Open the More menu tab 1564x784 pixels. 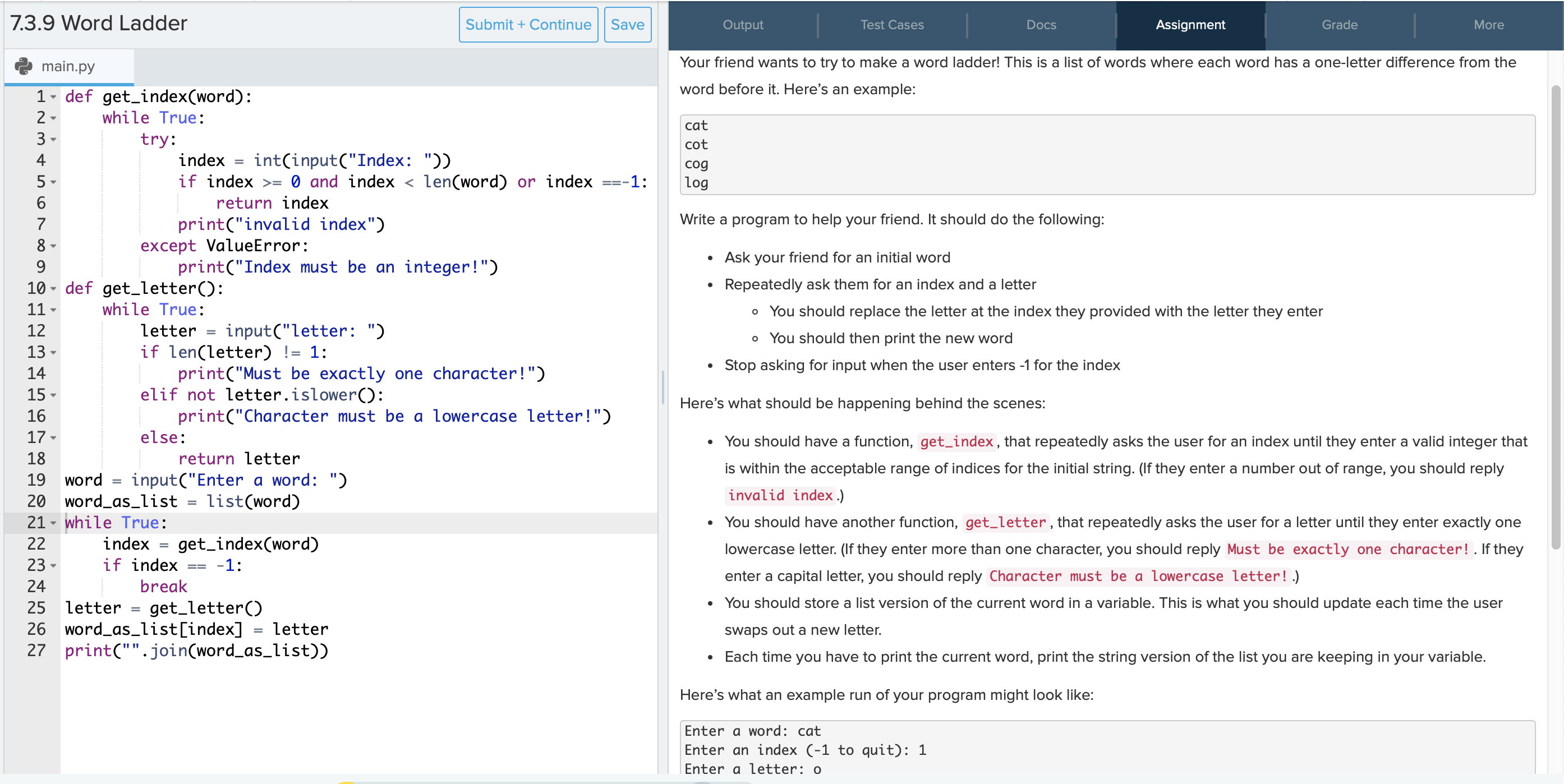click(x=1488, y=25)
